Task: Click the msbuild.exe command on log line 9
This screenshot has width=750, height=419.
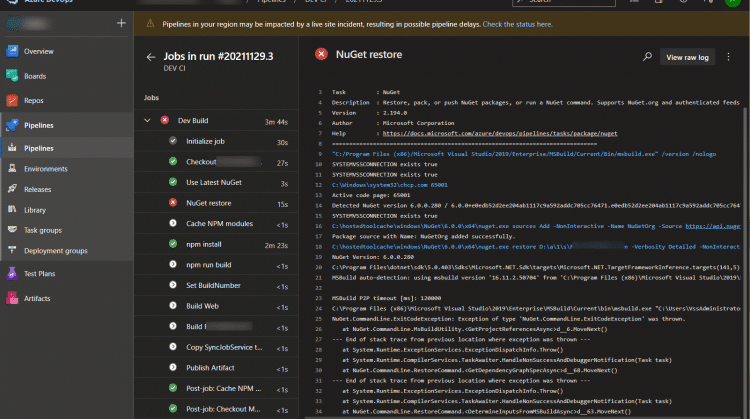Action: pyautogui.click(x=524, y=154)
